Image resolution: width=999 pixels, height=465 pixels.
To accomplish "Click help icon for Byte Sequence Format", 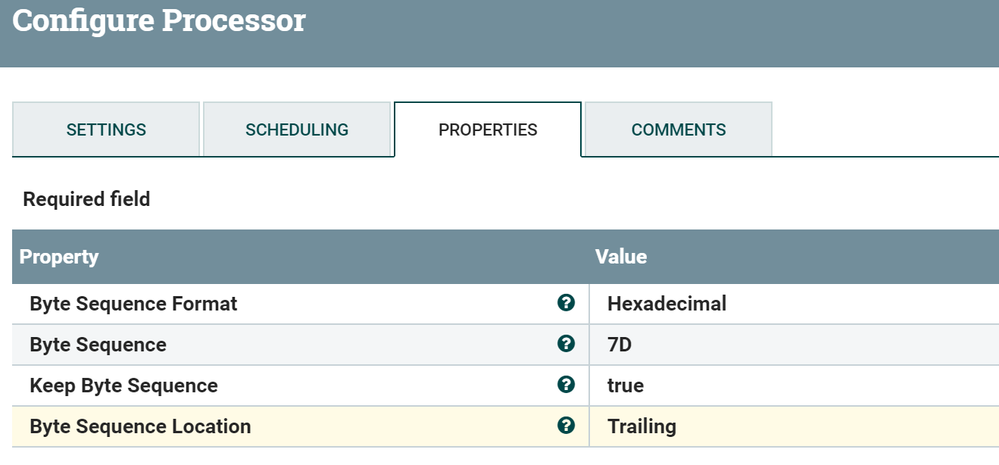I will tap(566, 303).
